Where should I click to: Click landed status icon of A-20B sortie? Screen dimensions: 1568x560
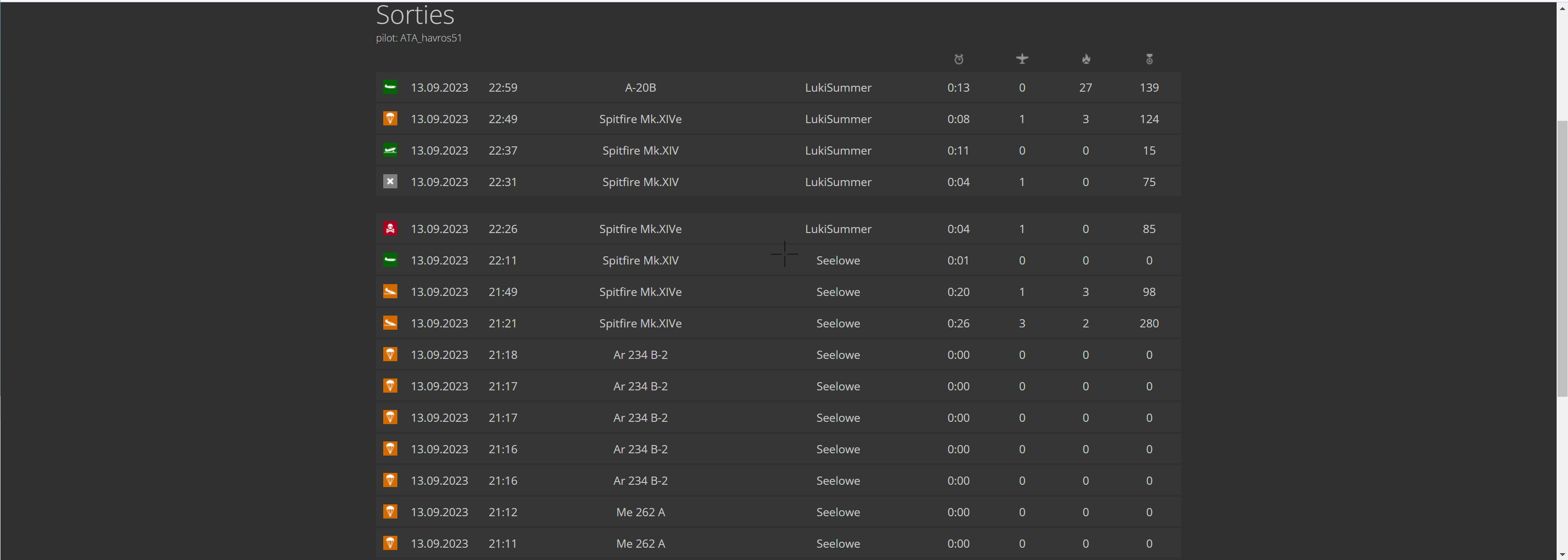(390, 87)
